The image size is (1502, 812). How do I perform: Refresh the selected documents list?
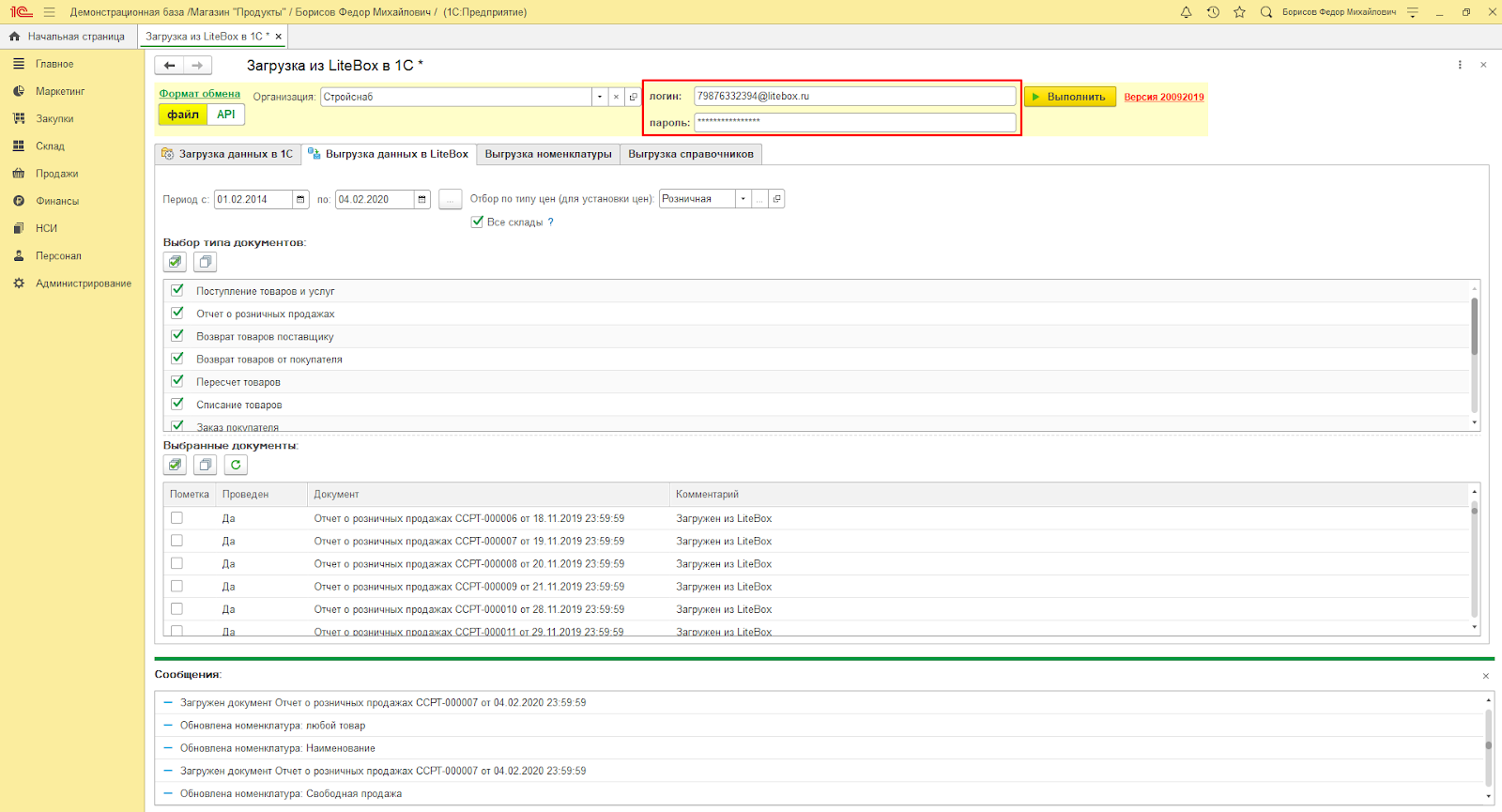click(x=236, y=465)
